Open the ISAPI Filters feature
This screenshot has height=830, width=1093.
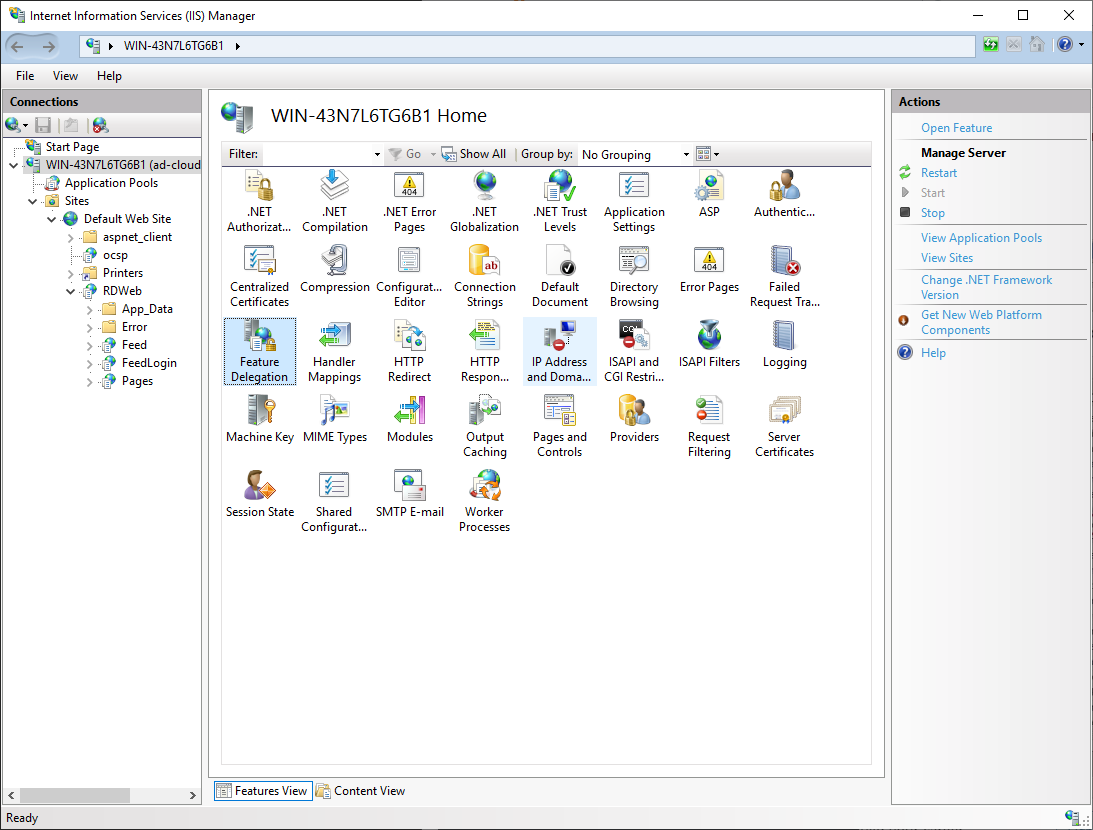point(709,344)
